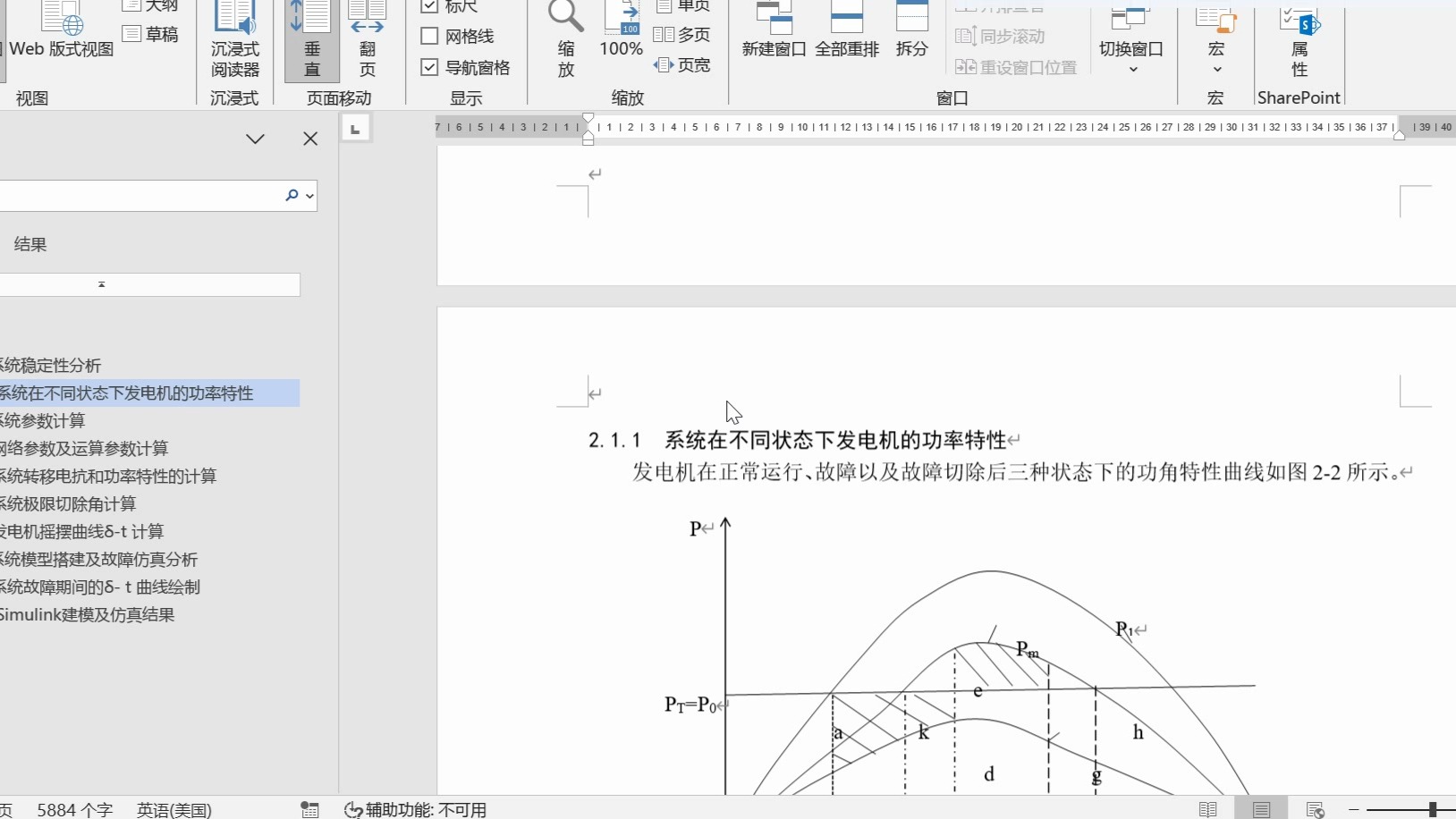Select the 结果 tab in navigation pane
Screen dimensions: 1456x819
(x=30, y=243)
